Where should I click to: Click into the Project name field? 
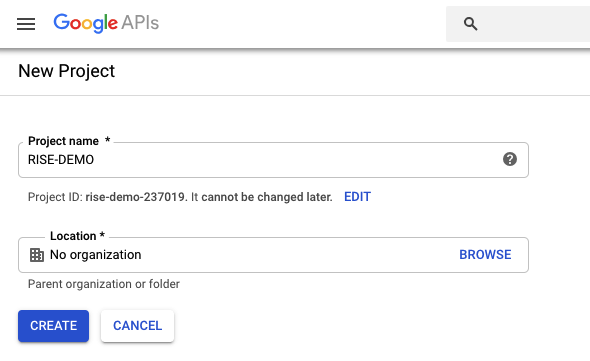[x=273, y=160]
